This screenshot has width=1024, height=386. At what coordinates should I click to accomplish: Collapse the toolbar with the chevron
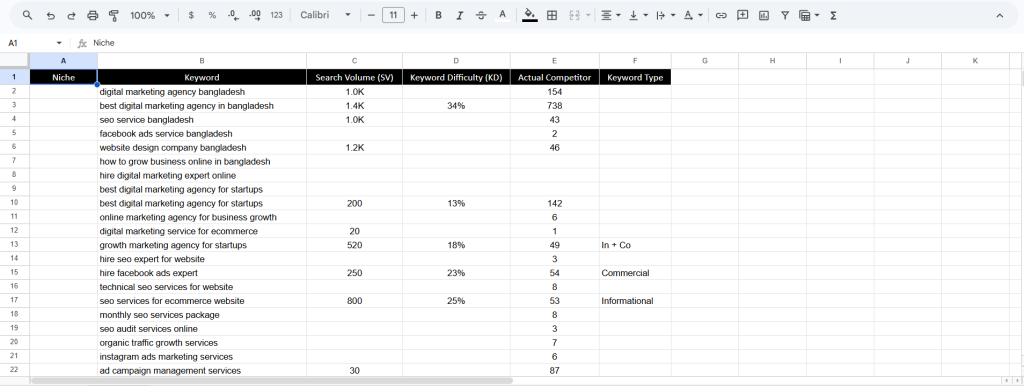click(999, 15)
